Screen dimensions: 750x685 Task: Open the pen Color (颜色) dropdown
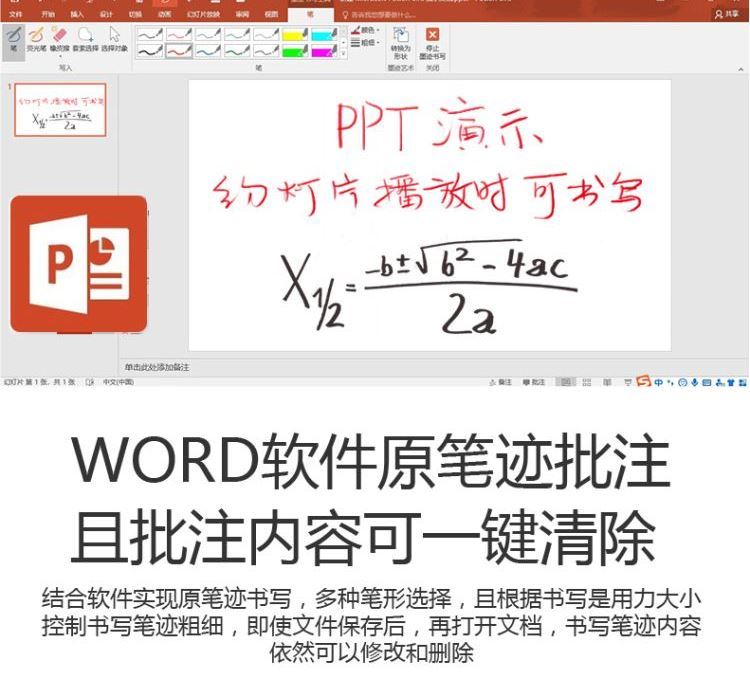tap(365, 30)
